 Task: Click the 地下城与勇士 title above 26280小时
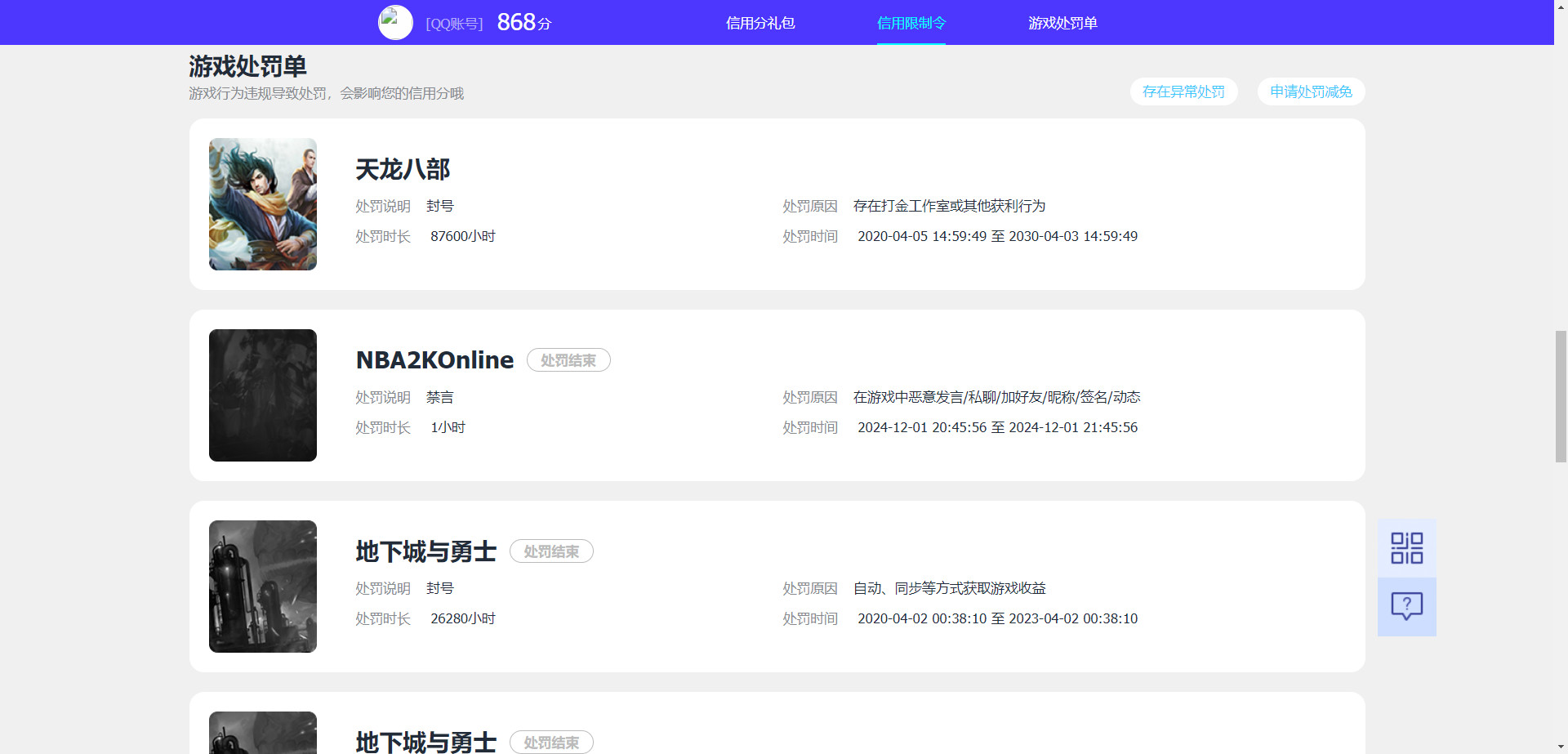425,551
